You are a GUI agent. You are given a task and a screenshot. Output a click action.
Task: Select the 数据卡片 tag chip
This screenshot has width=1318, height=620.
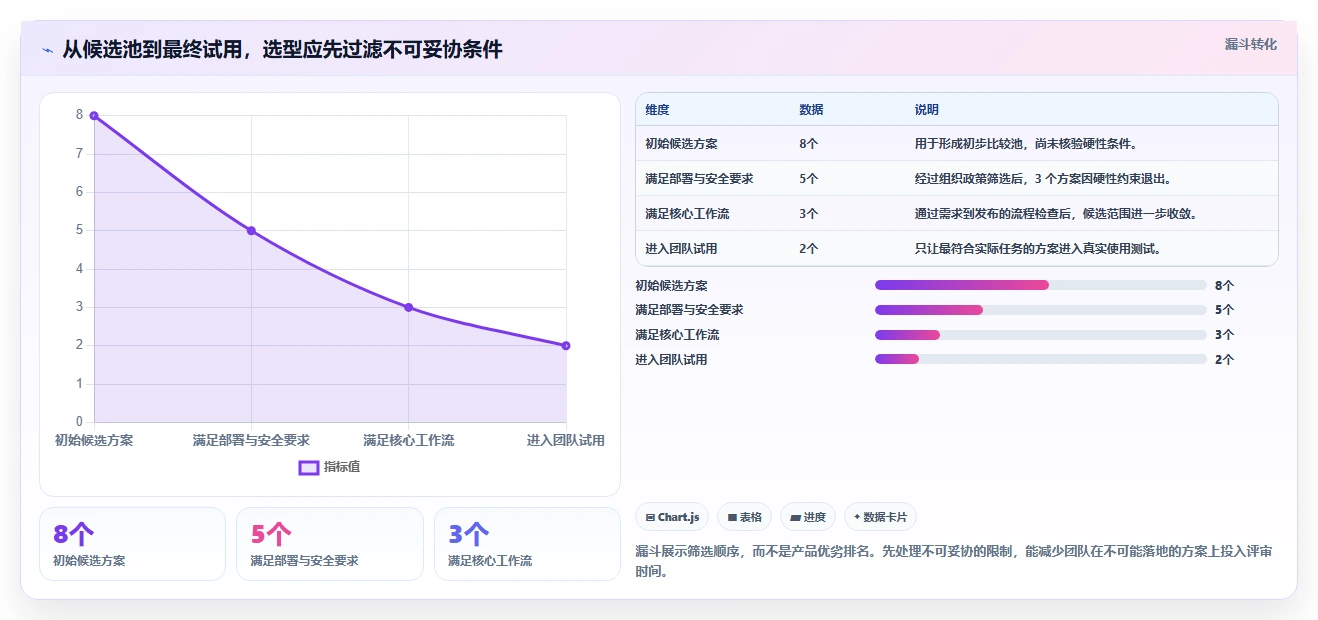(x=880, y=517)
